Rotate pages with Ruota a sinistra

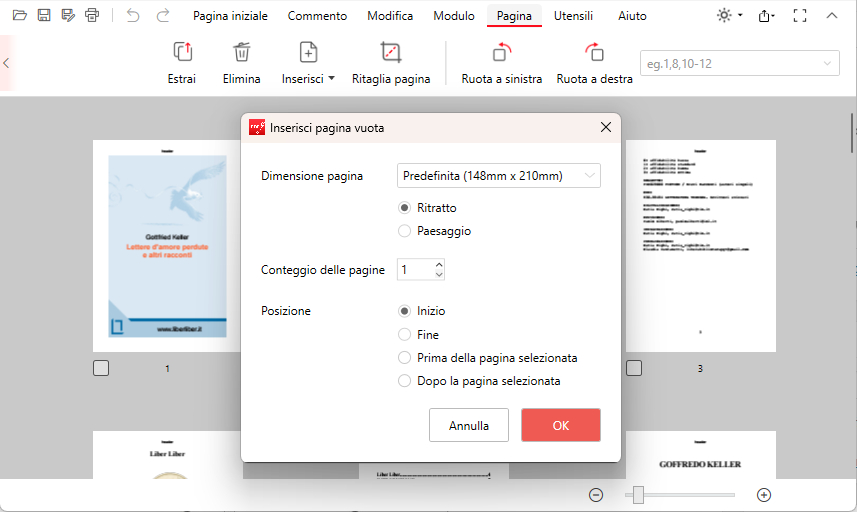502,63
